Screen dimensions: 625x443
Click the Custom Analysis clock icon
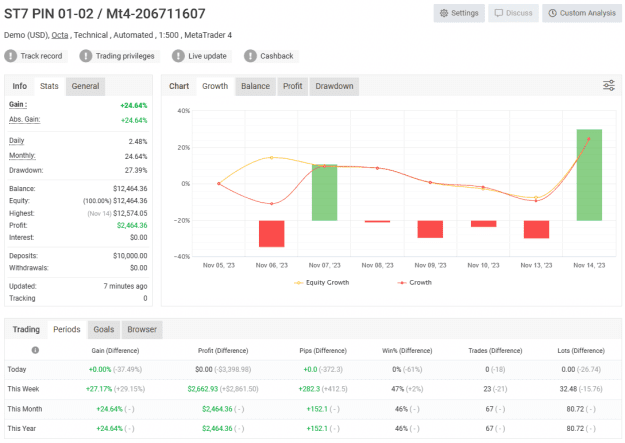tap(552, 13)
